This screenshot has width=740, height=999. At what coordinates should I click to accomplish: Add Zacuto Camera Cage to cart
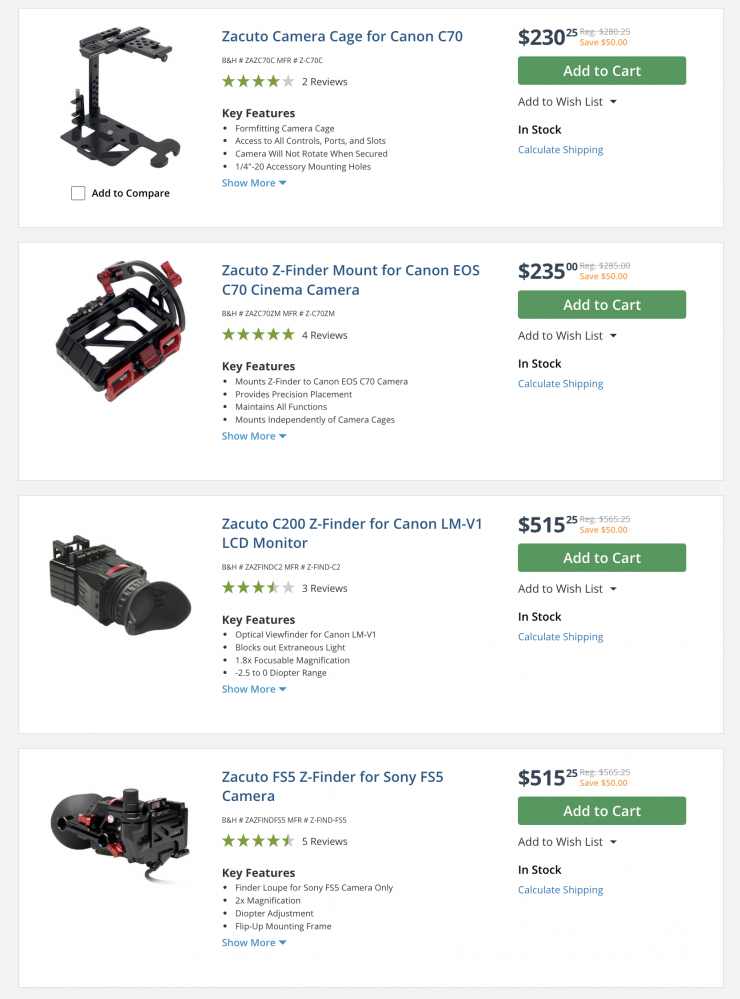click(601, 71)
